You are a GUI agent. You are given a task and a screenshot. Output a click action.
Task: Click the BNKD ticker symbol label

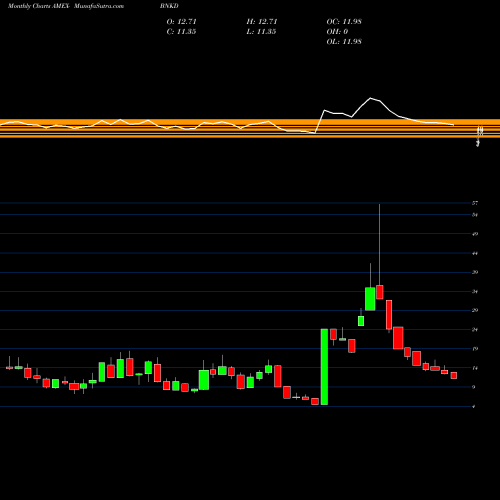[x=169, y=6]
